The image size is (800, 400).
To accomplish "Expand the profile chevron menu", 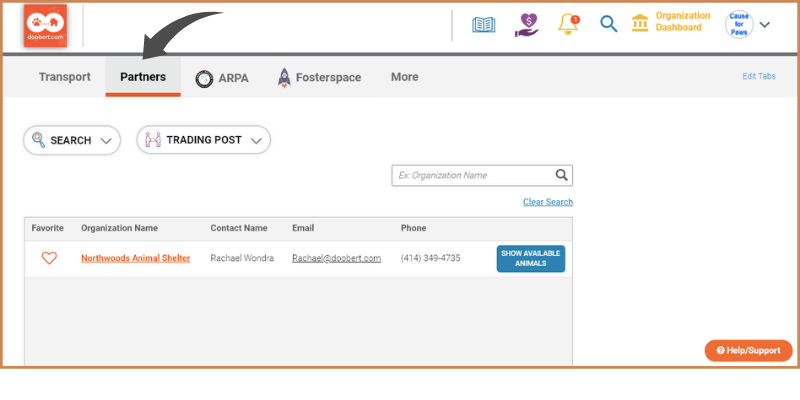I will [764, 24].
